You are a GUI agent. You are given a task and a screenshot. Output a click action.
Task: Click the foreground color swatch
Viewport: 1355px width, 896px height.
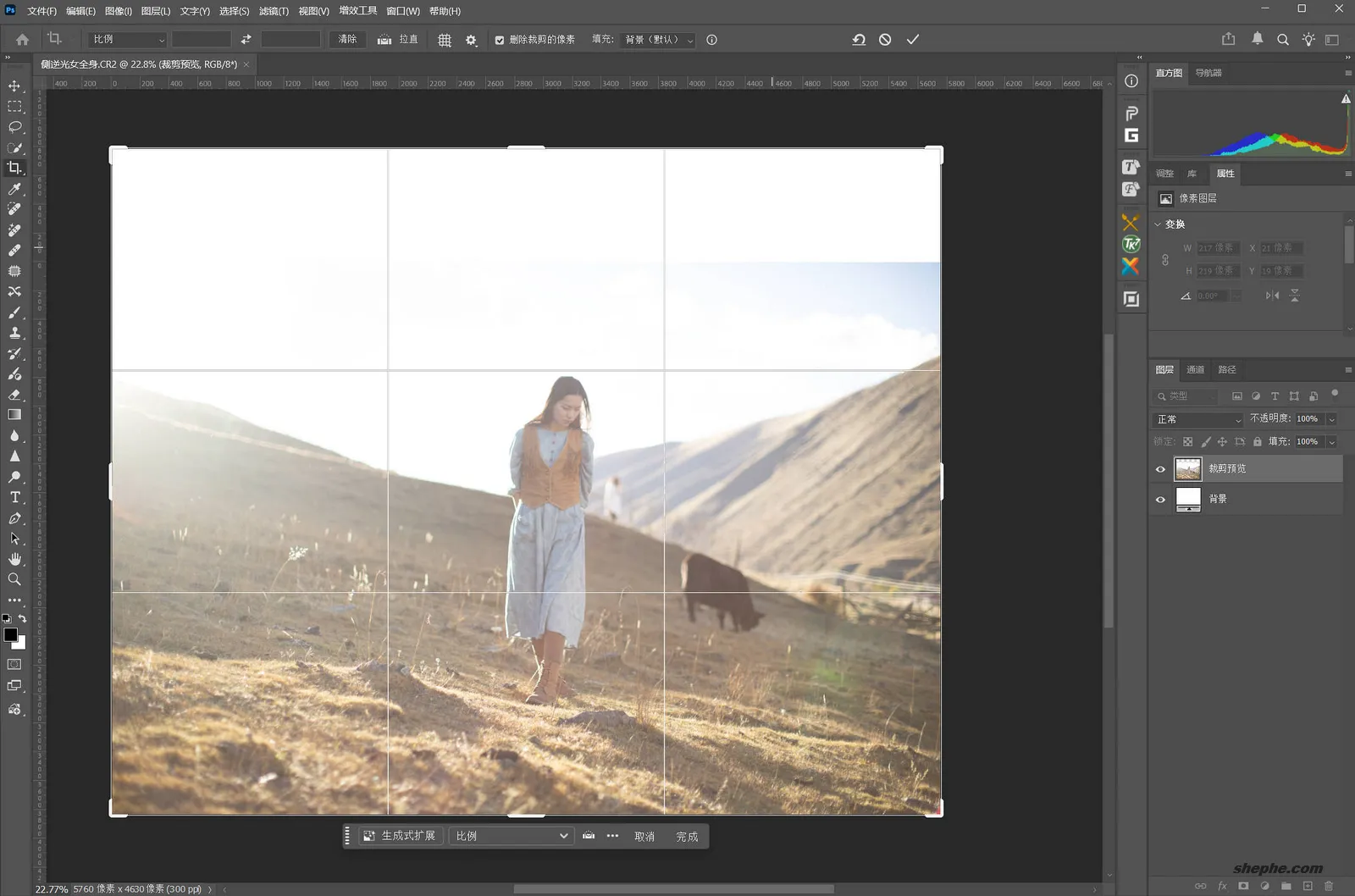tap(10, 634)
